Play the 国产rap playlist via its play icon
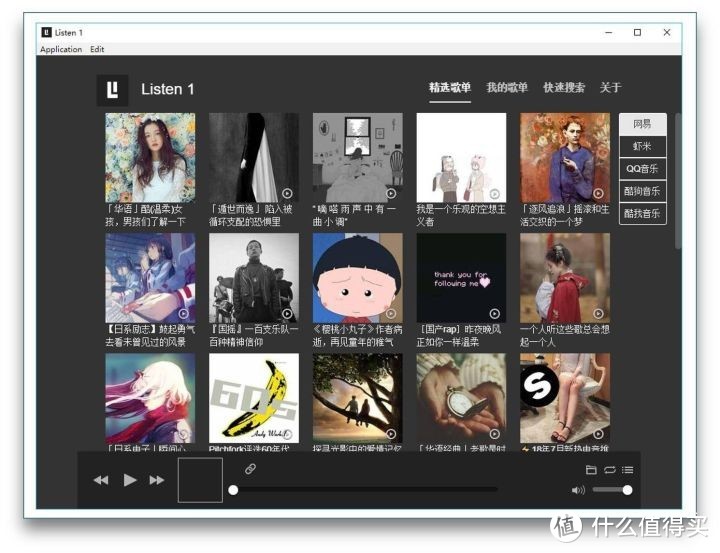The image size is (720, 553). pyautogui.click(x=495, y=314)
